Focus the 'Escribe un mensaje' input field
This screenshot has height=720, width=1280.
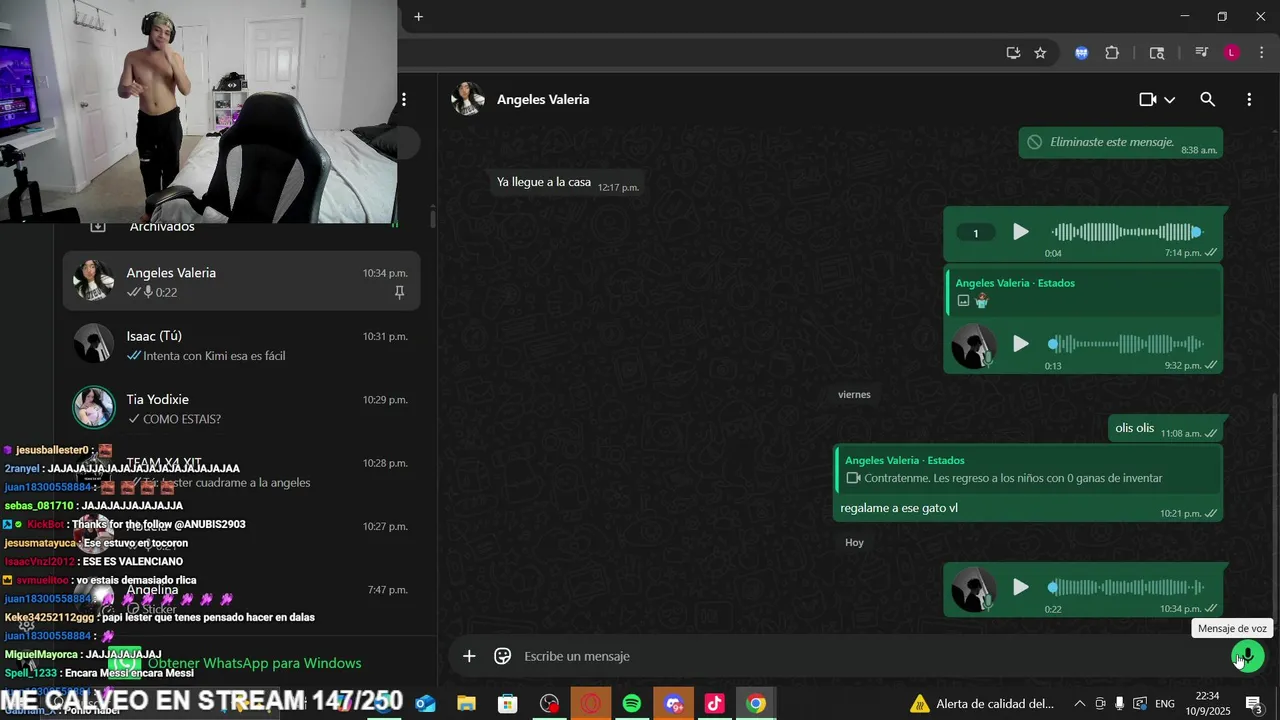[868, 656]
